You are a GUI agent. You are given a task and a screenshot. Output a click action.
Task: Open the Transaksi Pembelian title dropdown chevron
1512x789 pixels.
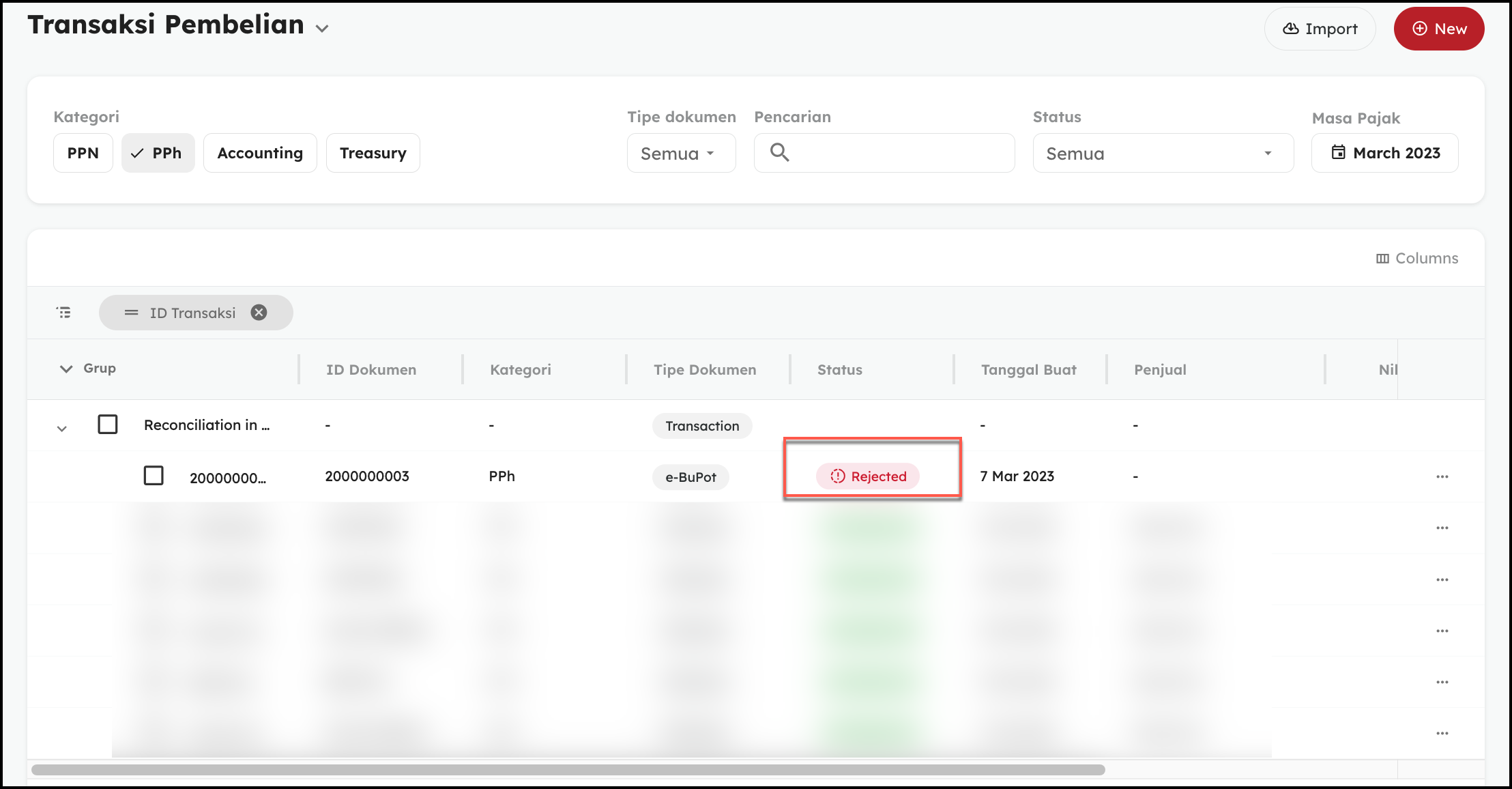pyautogui.click(x=322, y=29)
